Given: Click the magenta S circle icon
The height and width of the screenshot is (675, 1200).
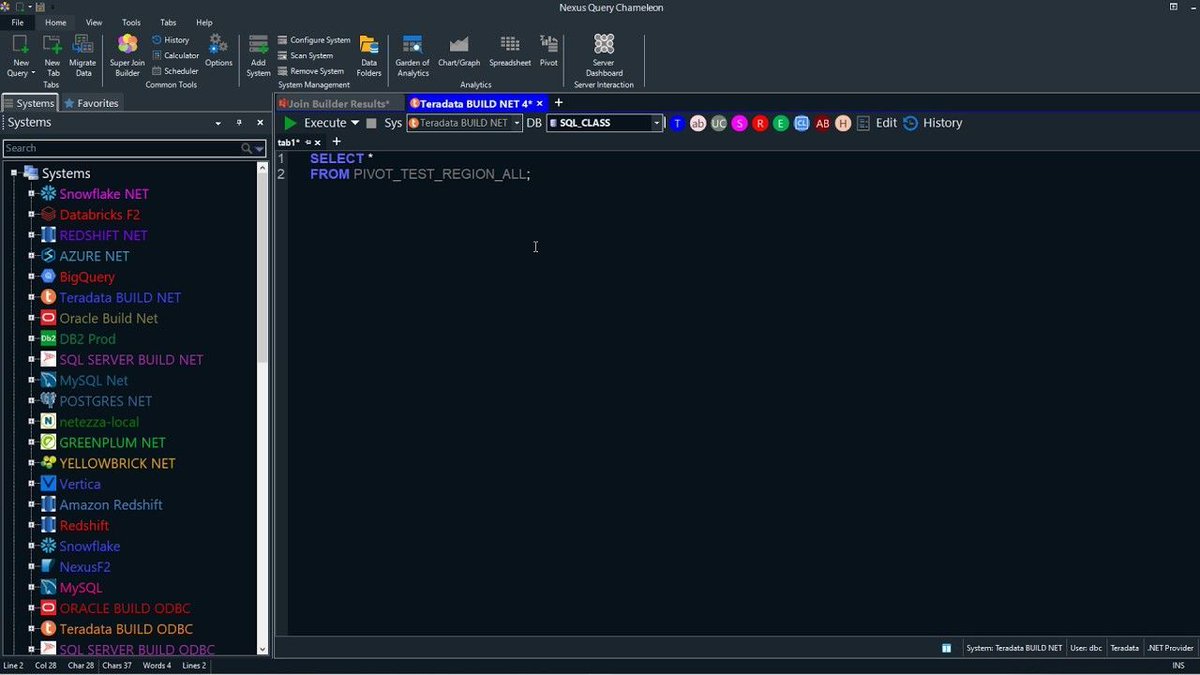Looking at the screenshot, I should point(739,123).
